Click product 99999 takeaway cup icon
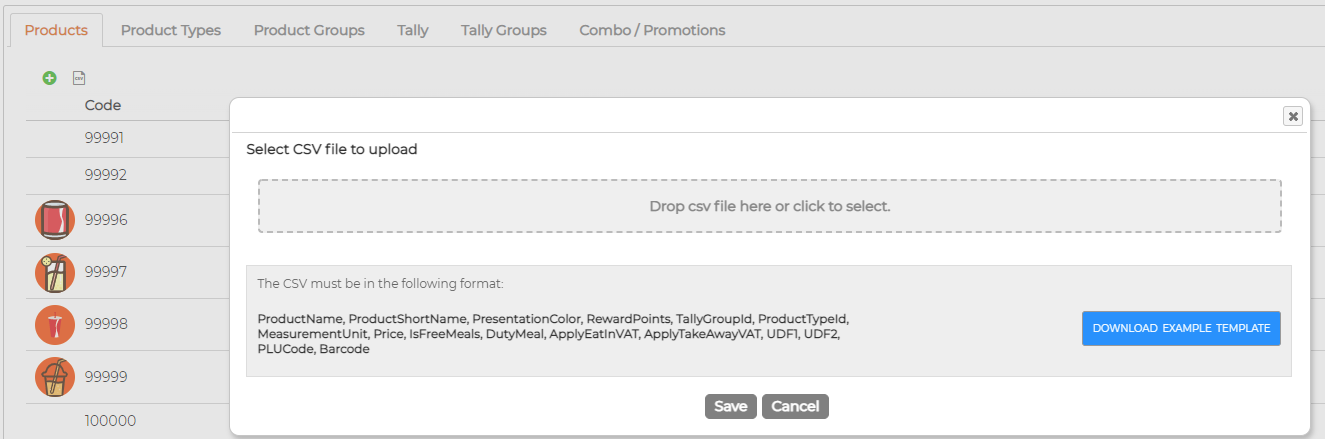 coord(55,377)
